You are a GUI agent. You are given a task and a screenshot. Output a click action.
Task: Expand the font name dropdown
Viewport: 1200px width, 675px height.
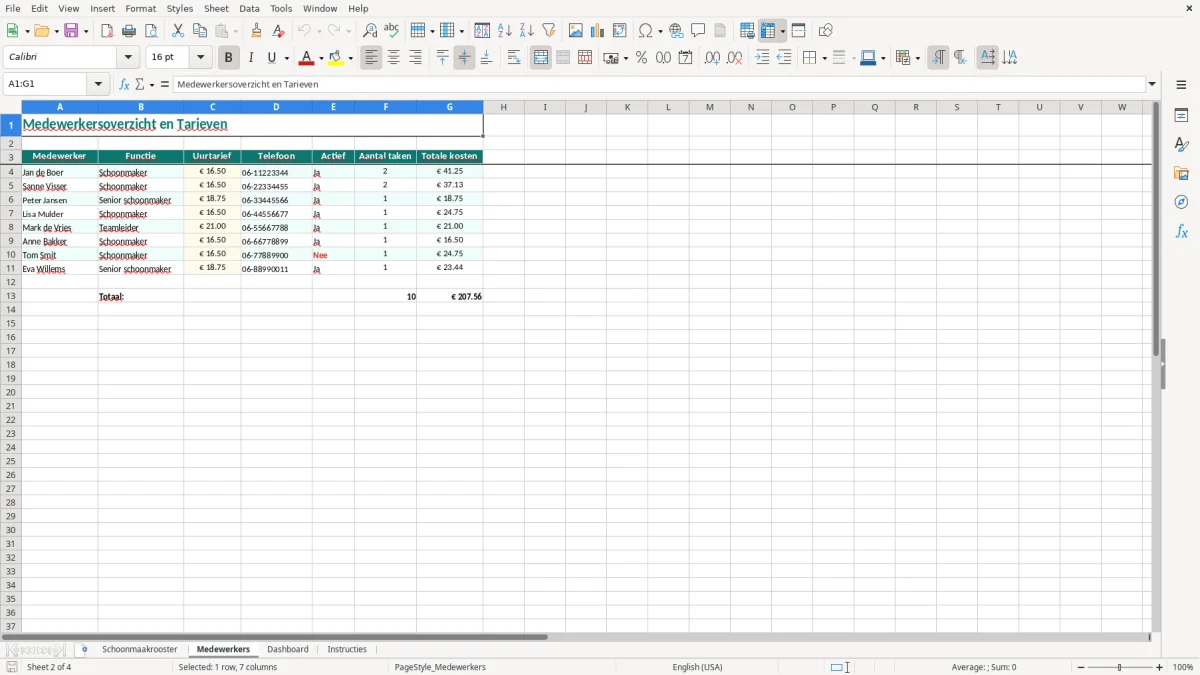(128, 58)
